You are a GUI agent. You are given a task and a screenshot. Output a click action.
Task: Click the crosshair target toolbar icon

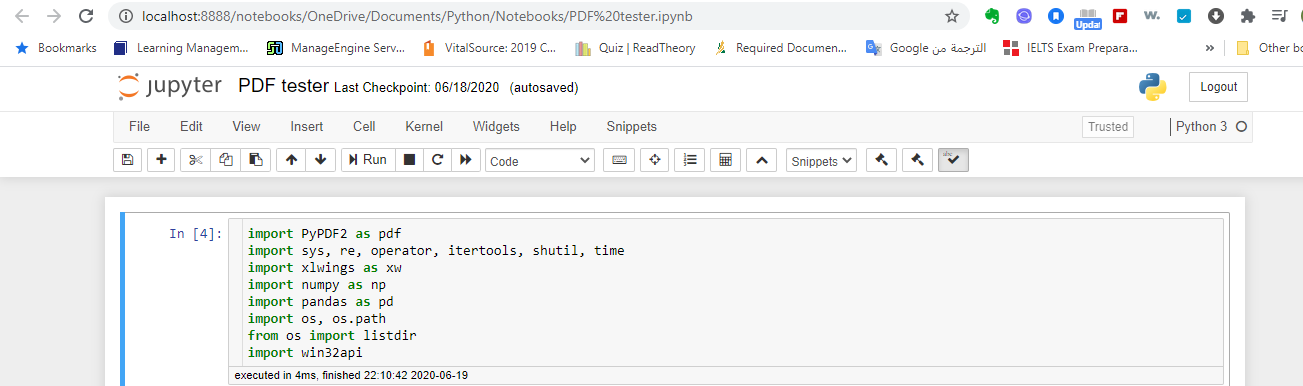tap(654, 160)
